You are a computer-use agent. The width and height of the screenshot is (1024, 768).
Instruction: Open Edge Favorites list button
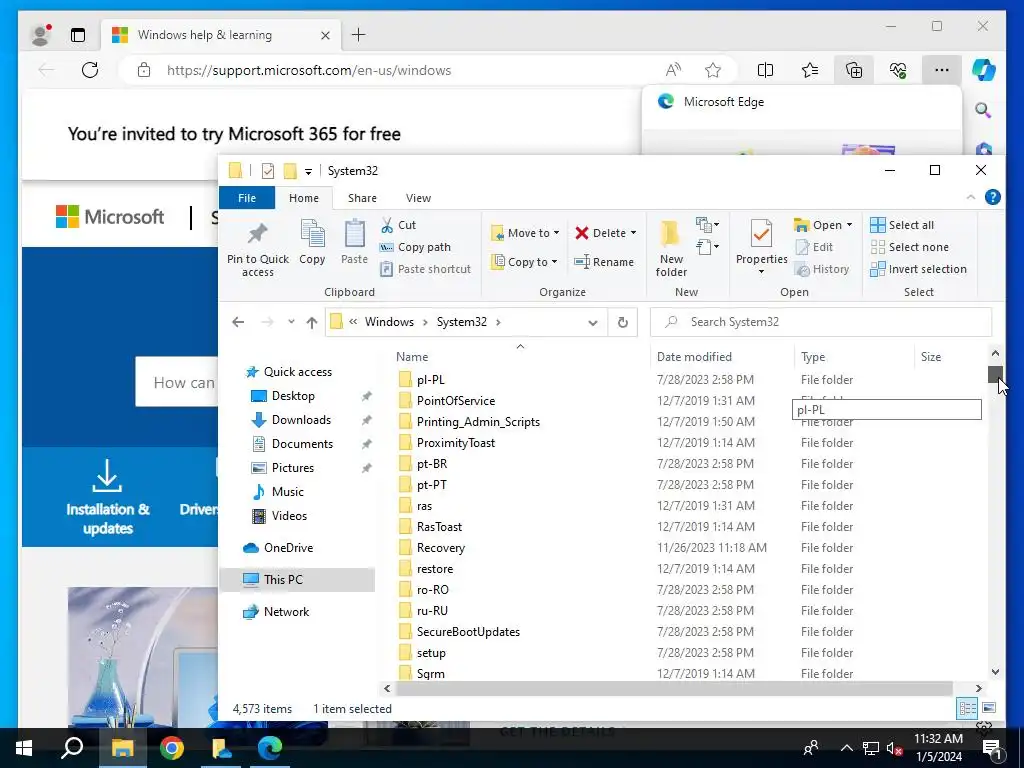[810, 70]
